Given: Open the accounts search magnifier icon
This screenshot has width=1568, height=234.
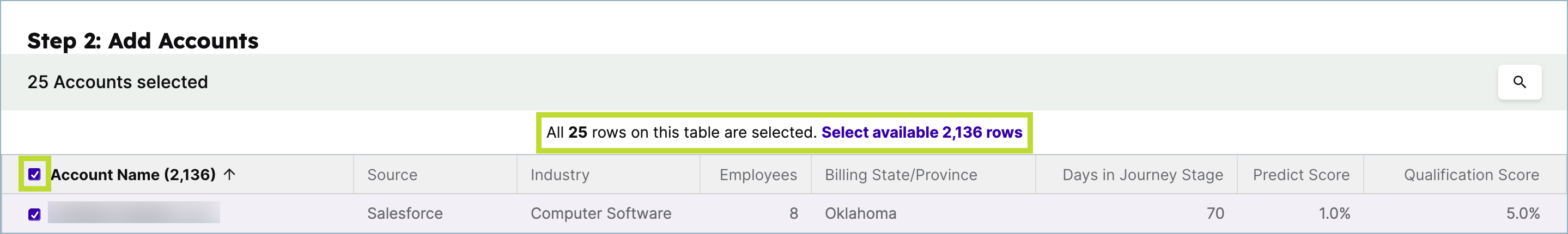Looking at the screenshot, I should [1520, 82].
